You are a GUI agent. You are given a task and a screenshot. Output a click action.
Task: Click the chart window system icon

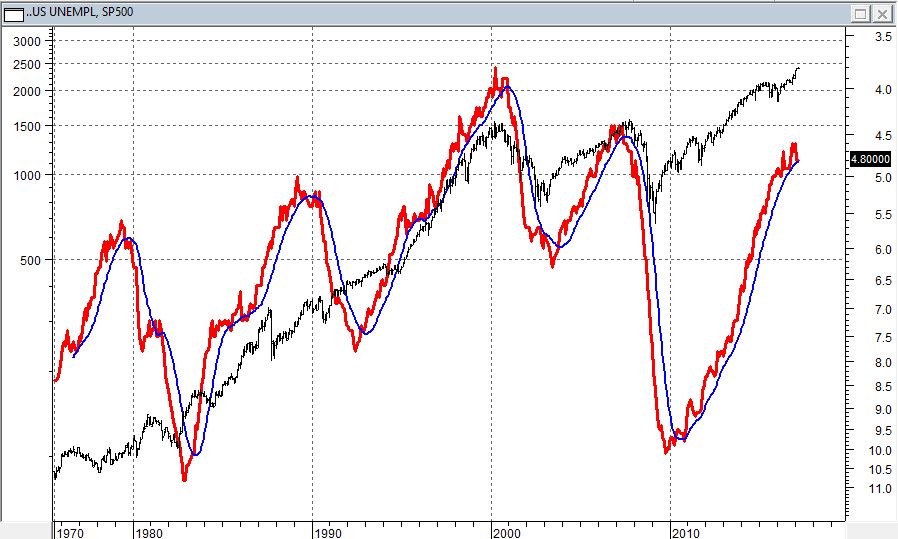point(14,14)
